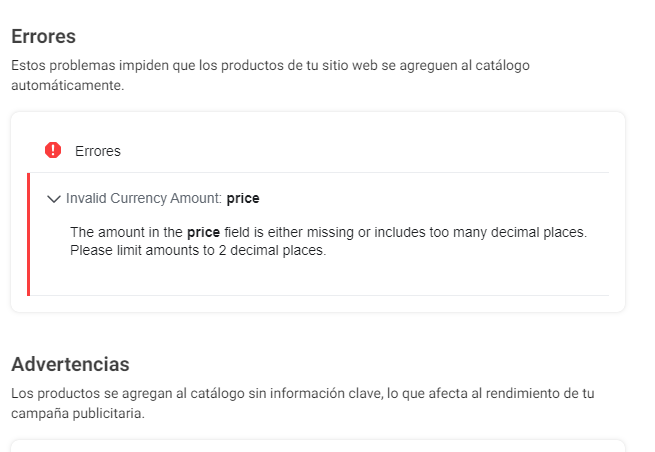This screenshot has width=655, height=452.
Task: Click the 'Advertencias' section heading
Action: click(x=70, y=364)
